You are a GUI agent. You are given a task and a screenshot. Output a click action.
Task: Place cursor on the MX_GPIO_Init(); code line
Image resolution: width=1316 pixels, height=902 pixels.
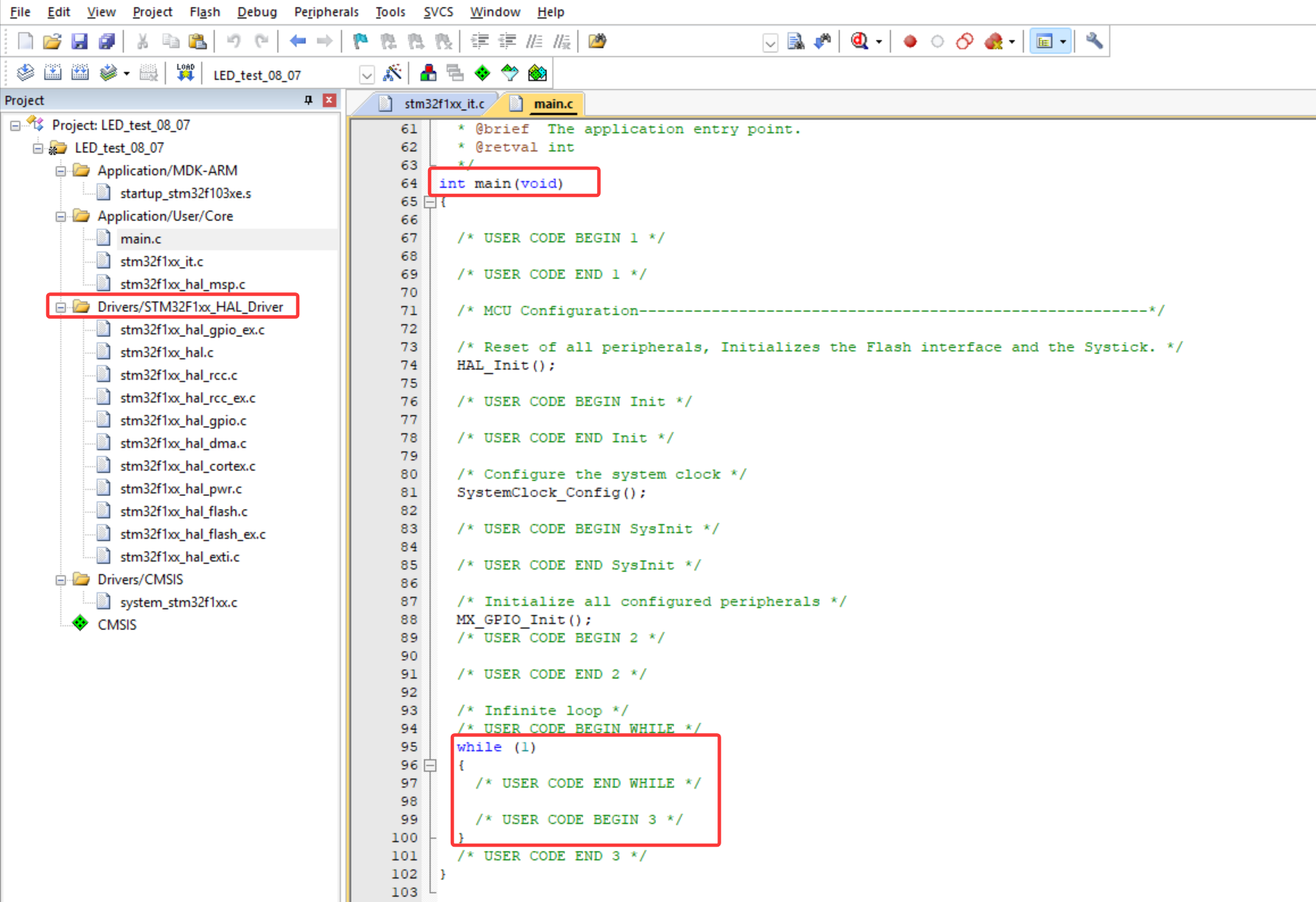(x=524, y=620)
